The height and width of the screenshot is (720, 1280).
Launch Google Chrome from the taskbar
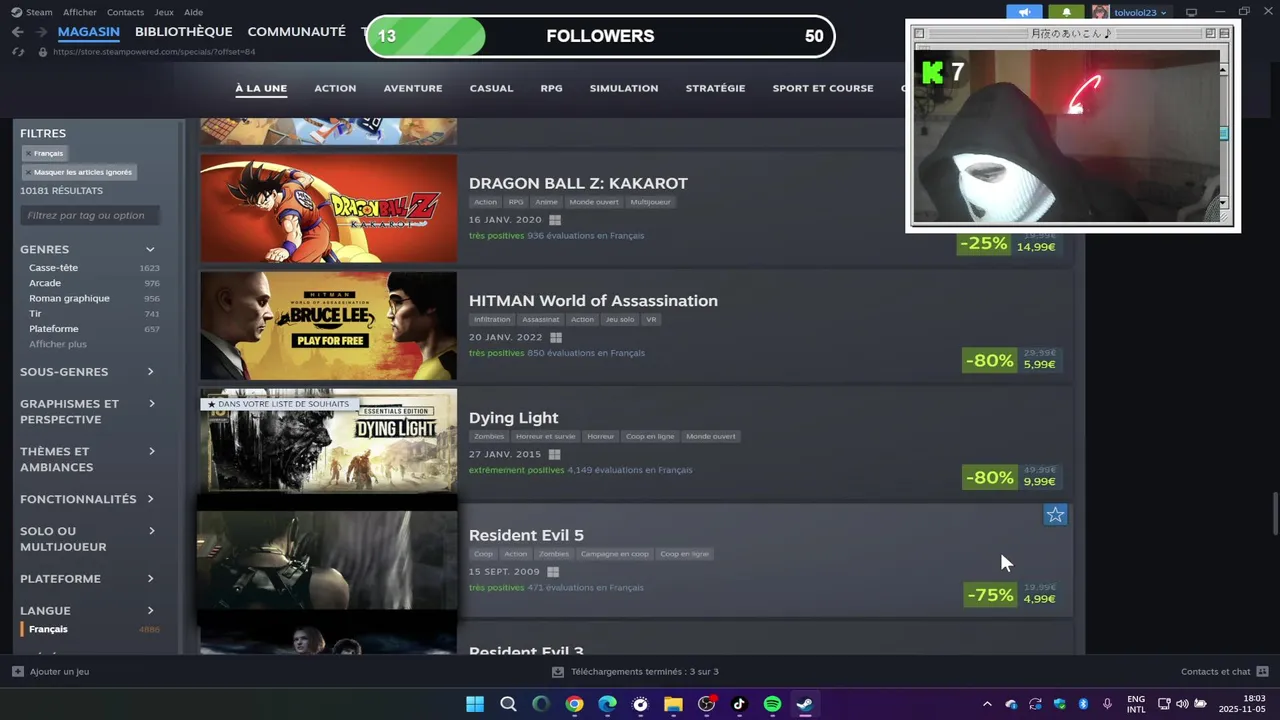pyautogui.click(x=574, y=704)
